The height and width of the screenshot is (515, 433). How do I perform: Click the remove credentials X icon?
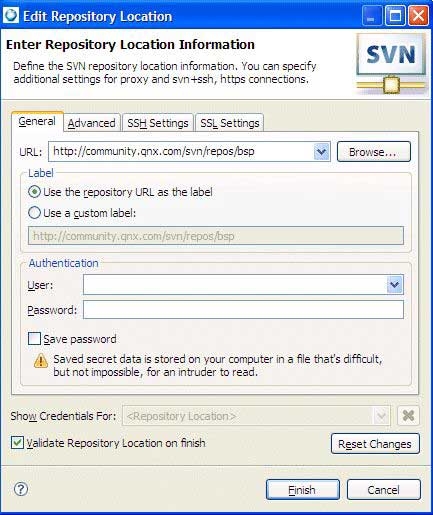click(408, 416)
